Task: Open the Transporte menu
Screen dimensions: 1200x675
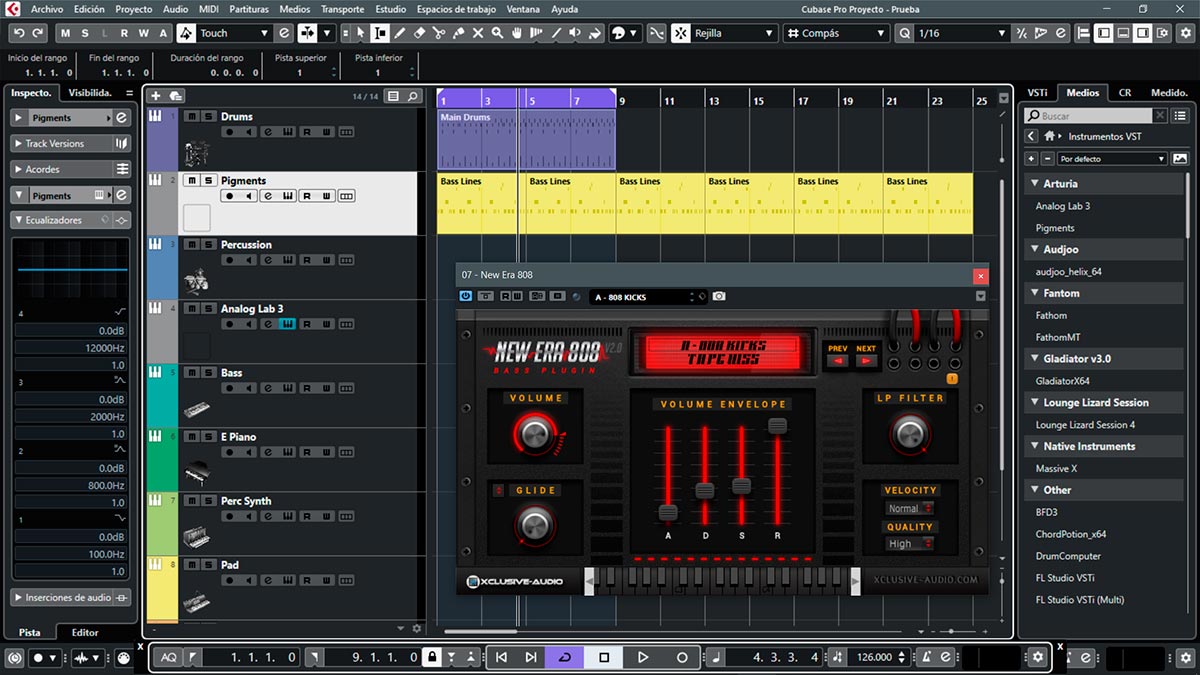Action: click(342, 9)
